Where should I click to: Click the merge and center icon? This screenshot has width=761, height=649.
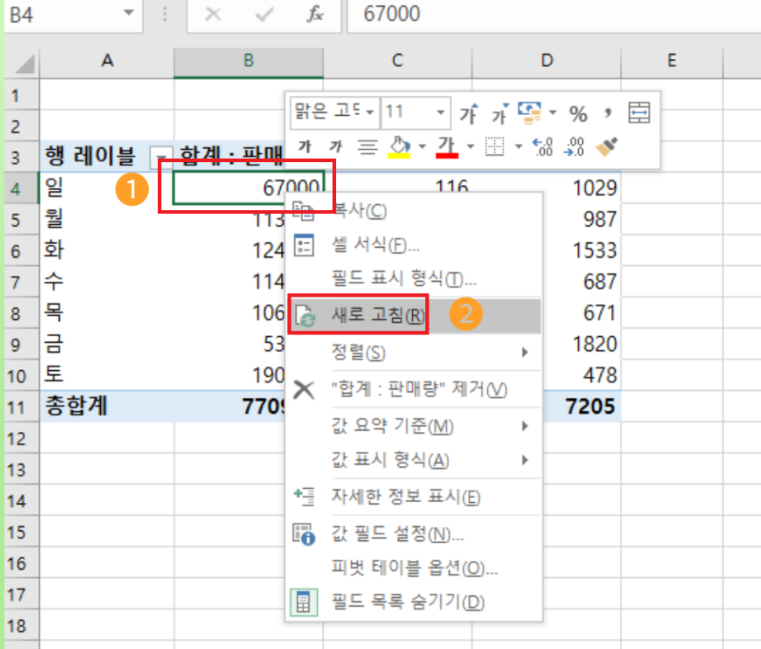tap(638, 112)
